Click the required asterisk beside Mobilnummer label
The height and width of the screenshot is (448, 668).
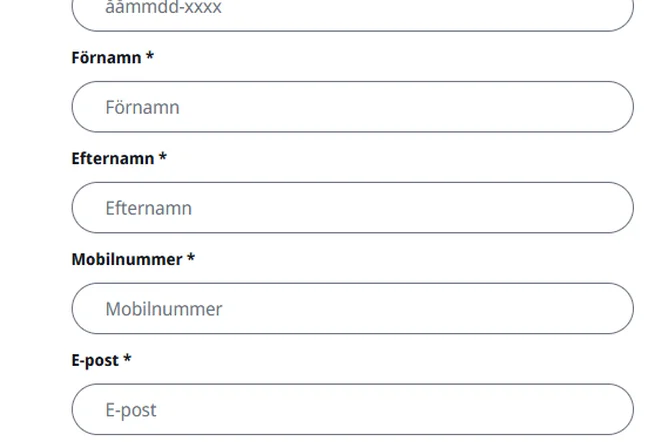(x=191, y=259)
